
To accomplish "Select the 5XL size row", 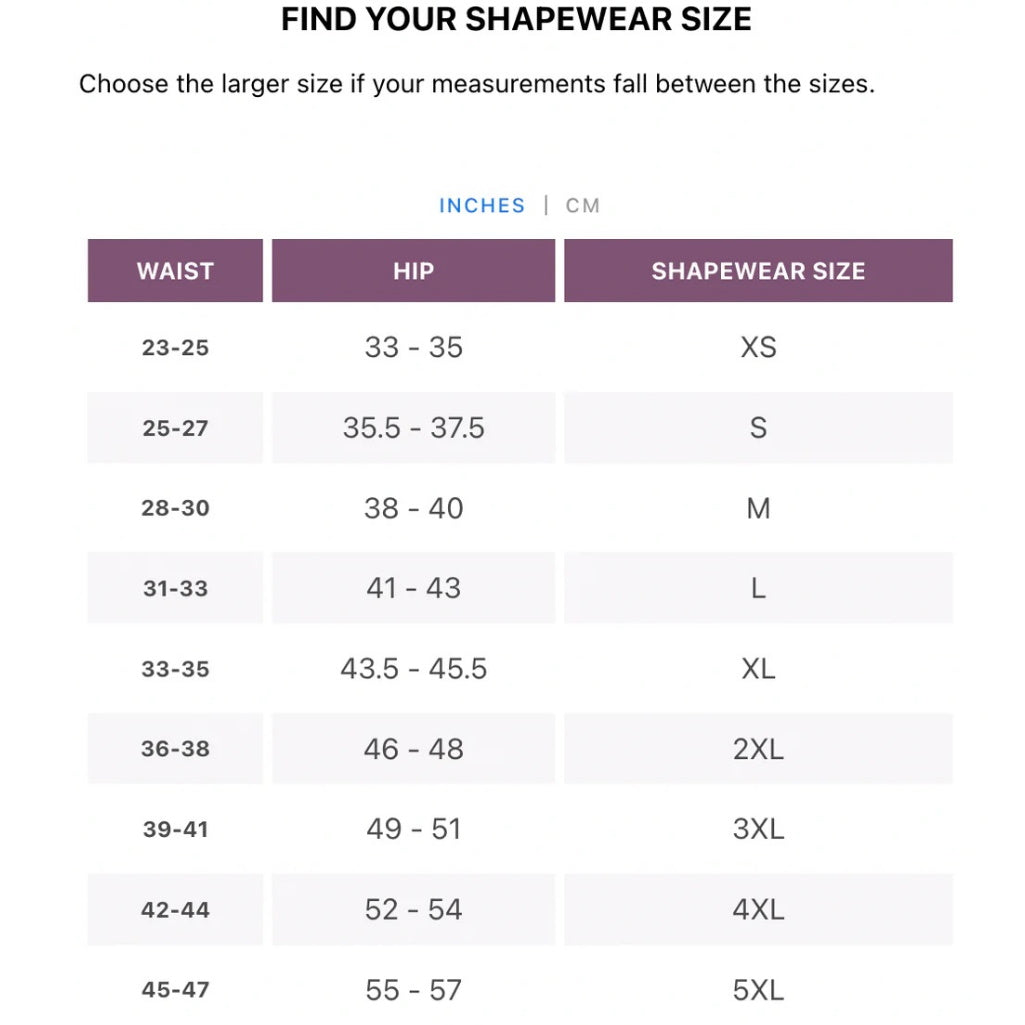I will tap(758, 989).
